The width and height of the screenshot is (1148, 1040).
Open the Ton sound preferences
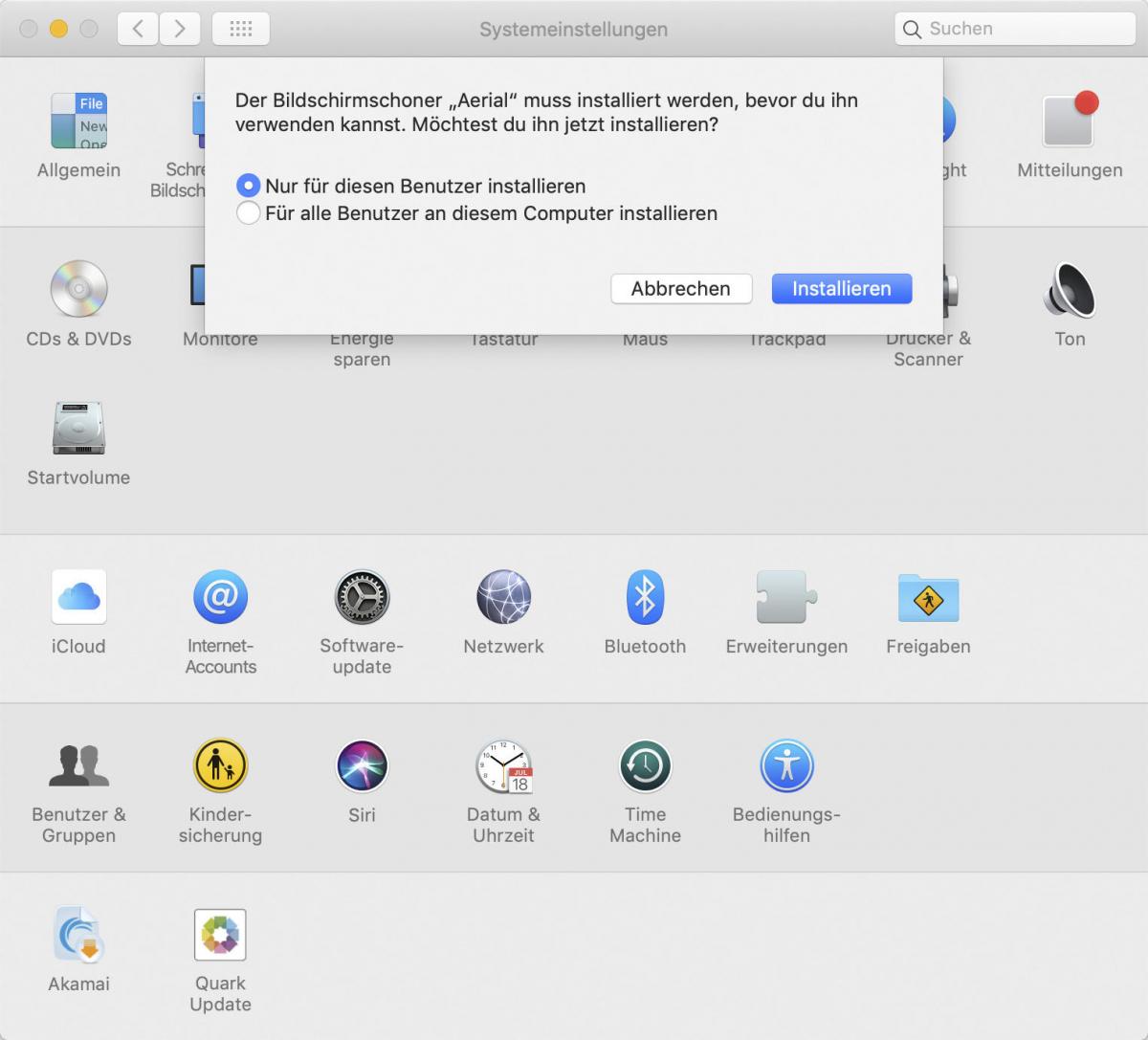1070,289
